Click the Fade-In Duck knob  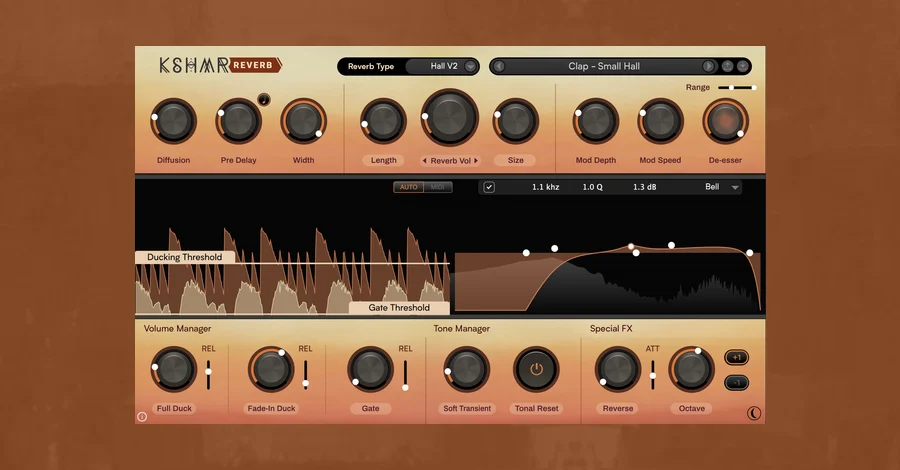point(271,370)
